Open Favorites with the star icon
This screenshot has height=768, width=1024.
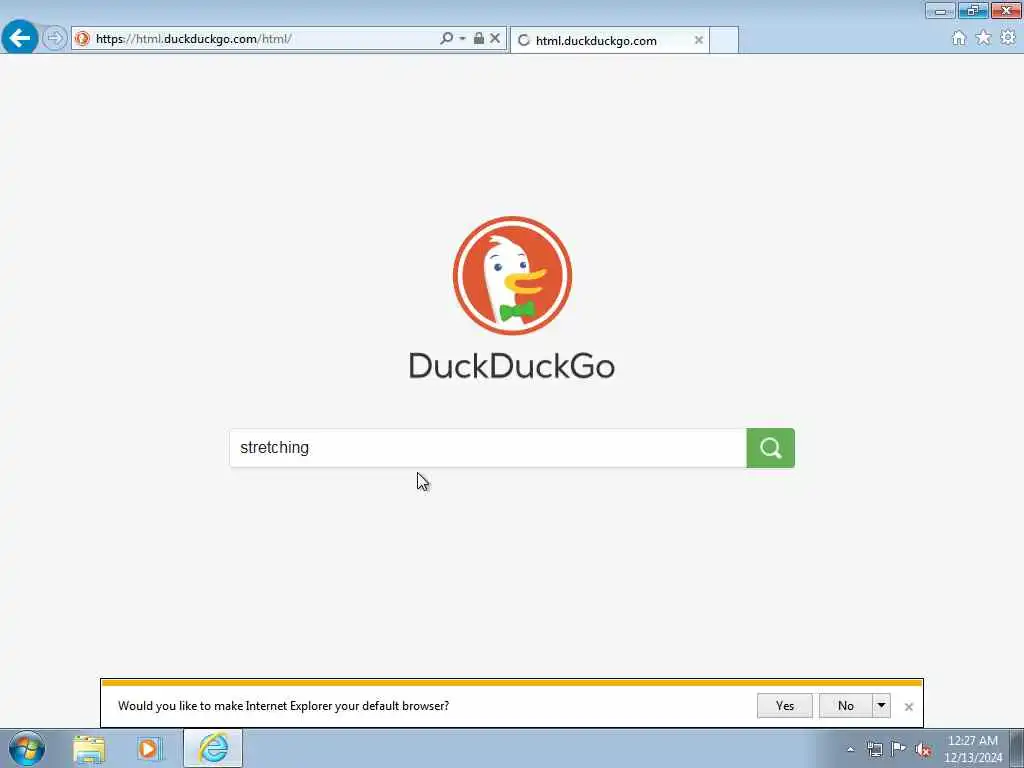coord(983,38)
